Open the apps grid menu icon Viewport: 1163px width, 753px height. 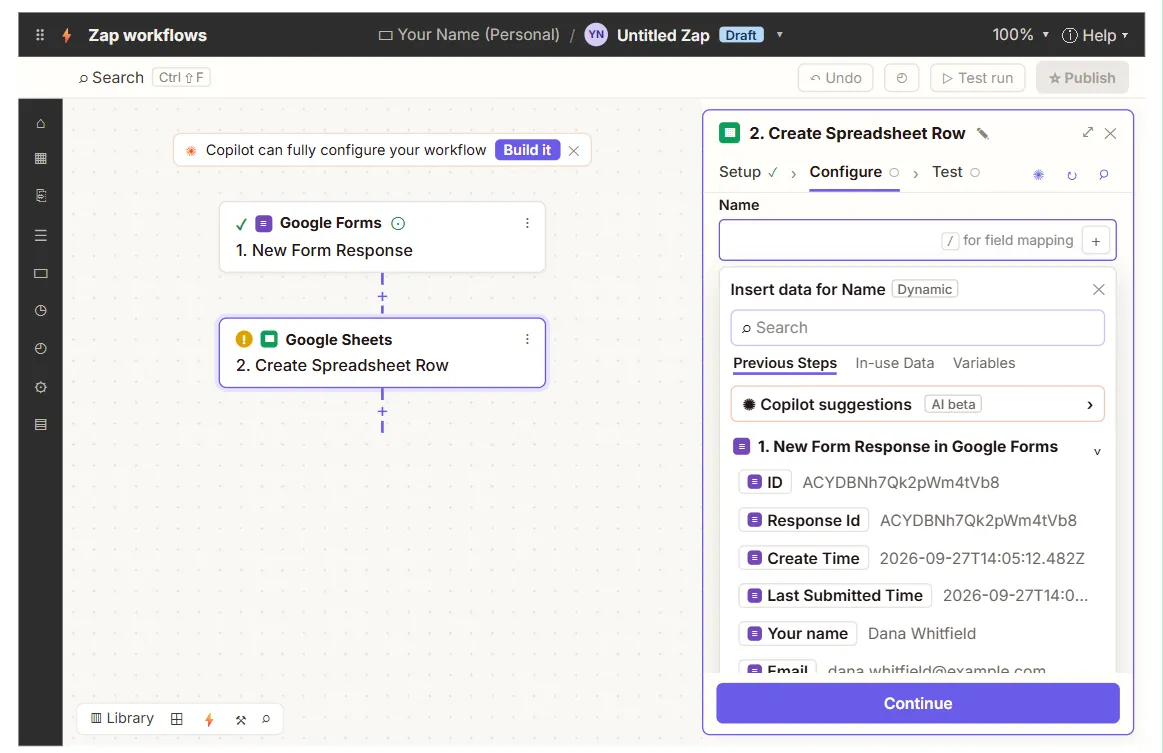[x=40, y=35]
